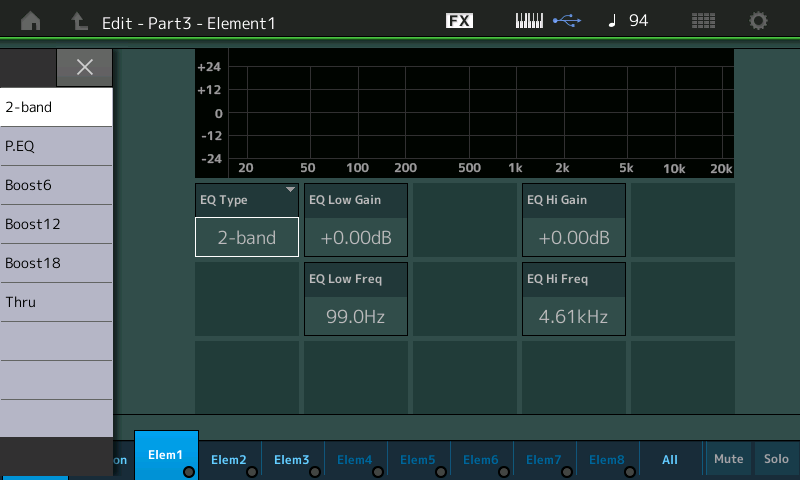Image resolution: width=800 pixels, height=480 pixels.
Task: Toggle Elem8 on/off indicator circle
Action: 630,472
